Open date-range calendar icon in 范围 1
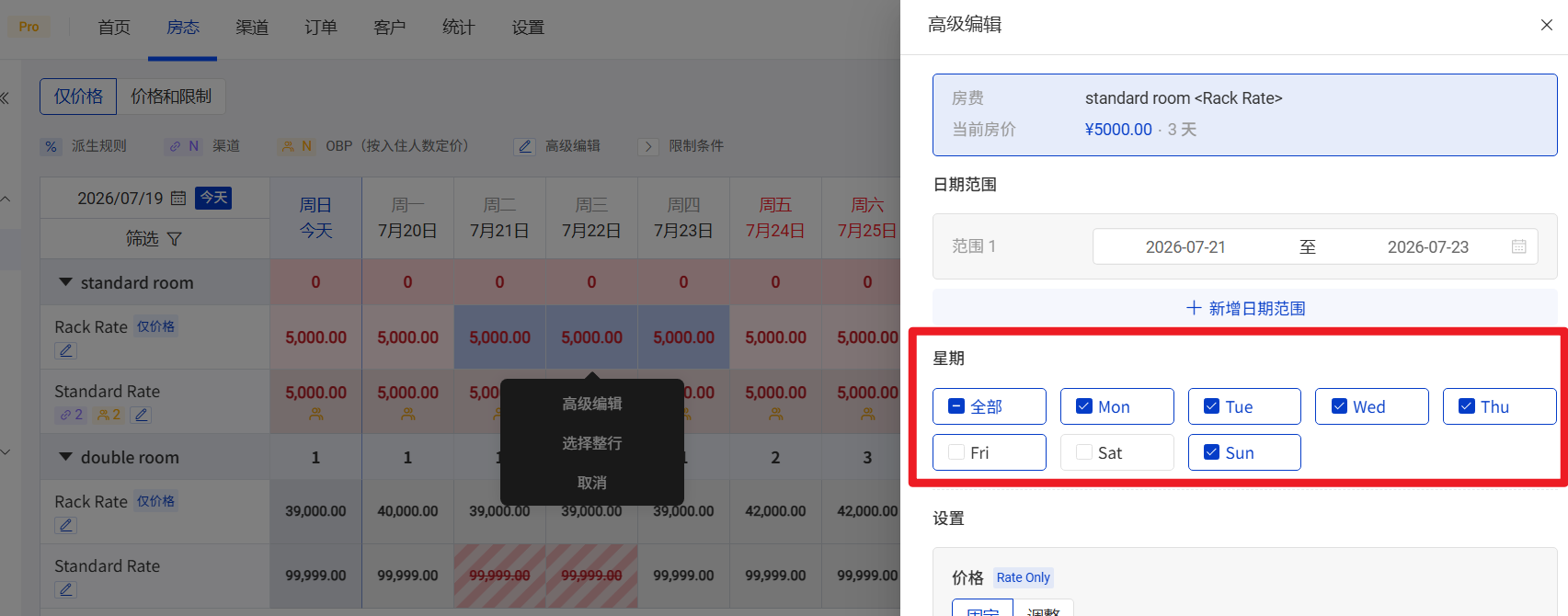Image resolution: width=1568 pixels, height=616 pixels. (1518, 246)
